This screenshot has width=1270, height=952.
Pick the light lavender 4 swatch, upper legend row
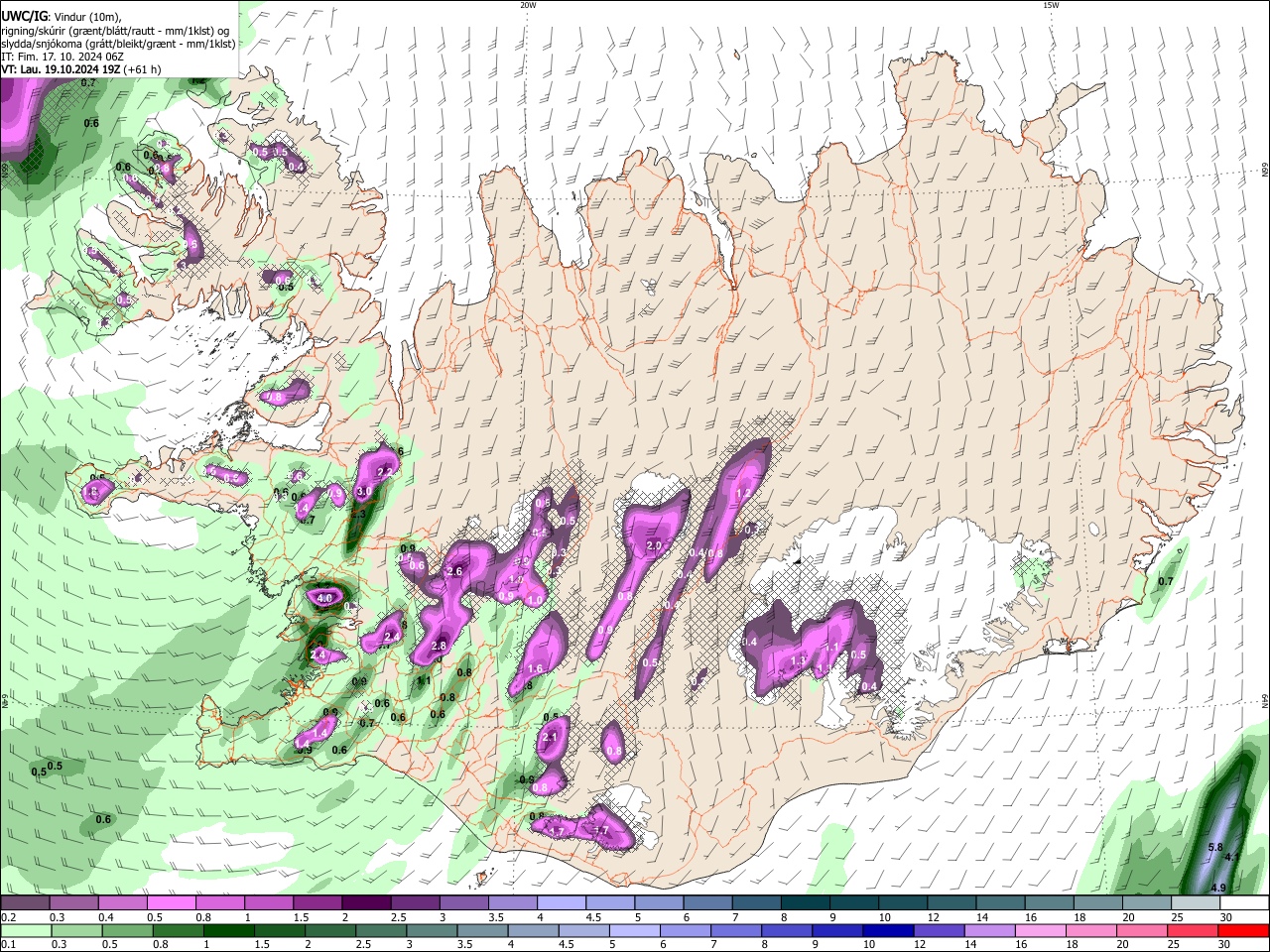point(561,903)
